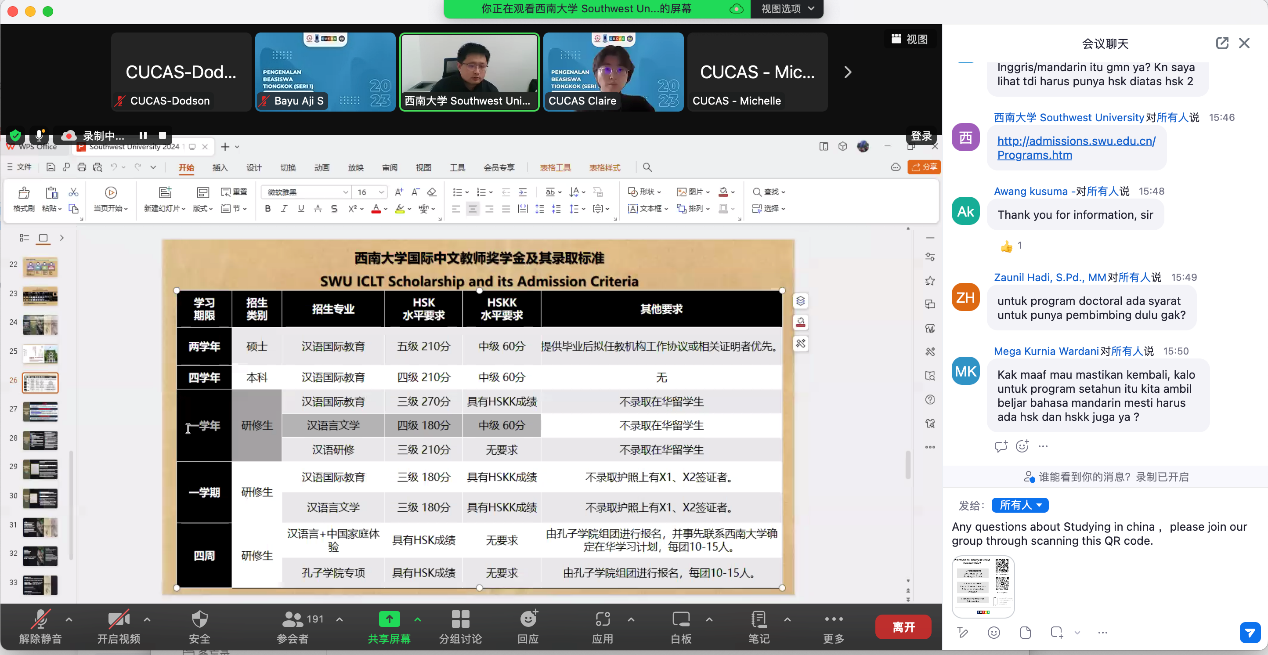Open the 所有人 recipient dropdown in chat
Screen dimensions: 1268x655
coord(1020,506)
